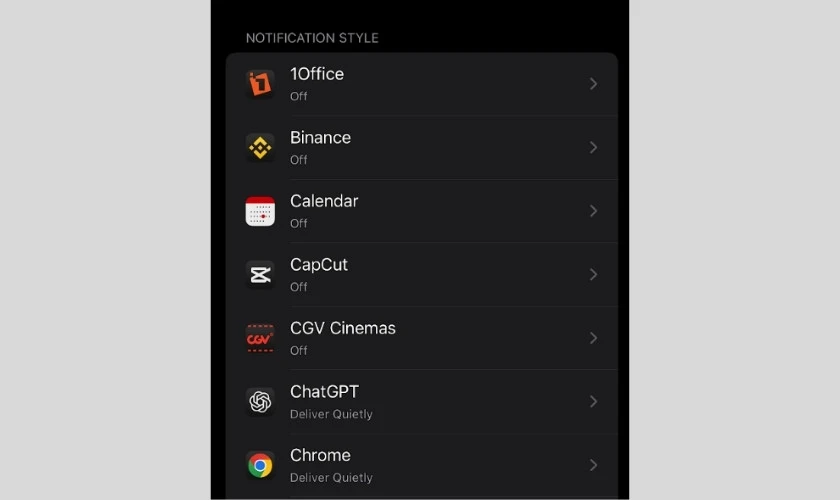840x500 pixels.
Task: Tap the CGV Cinemas app icon
Action: 260,338
